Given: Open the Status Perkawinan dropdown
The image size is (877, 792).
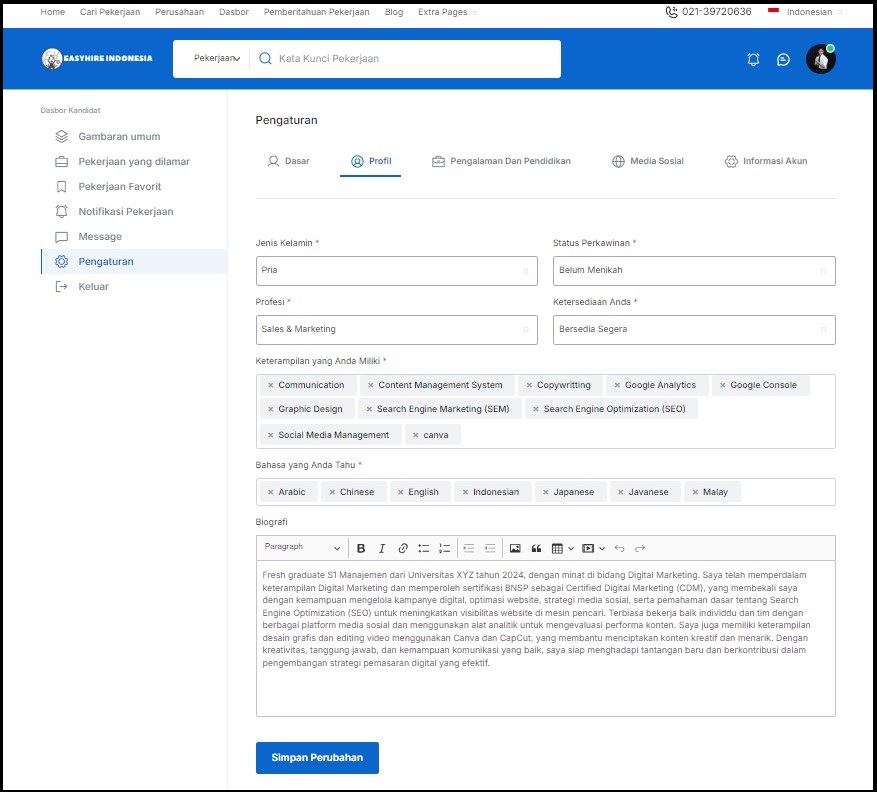Looking at the screenshot, I should pyautogui.click(x=694, y=271).
